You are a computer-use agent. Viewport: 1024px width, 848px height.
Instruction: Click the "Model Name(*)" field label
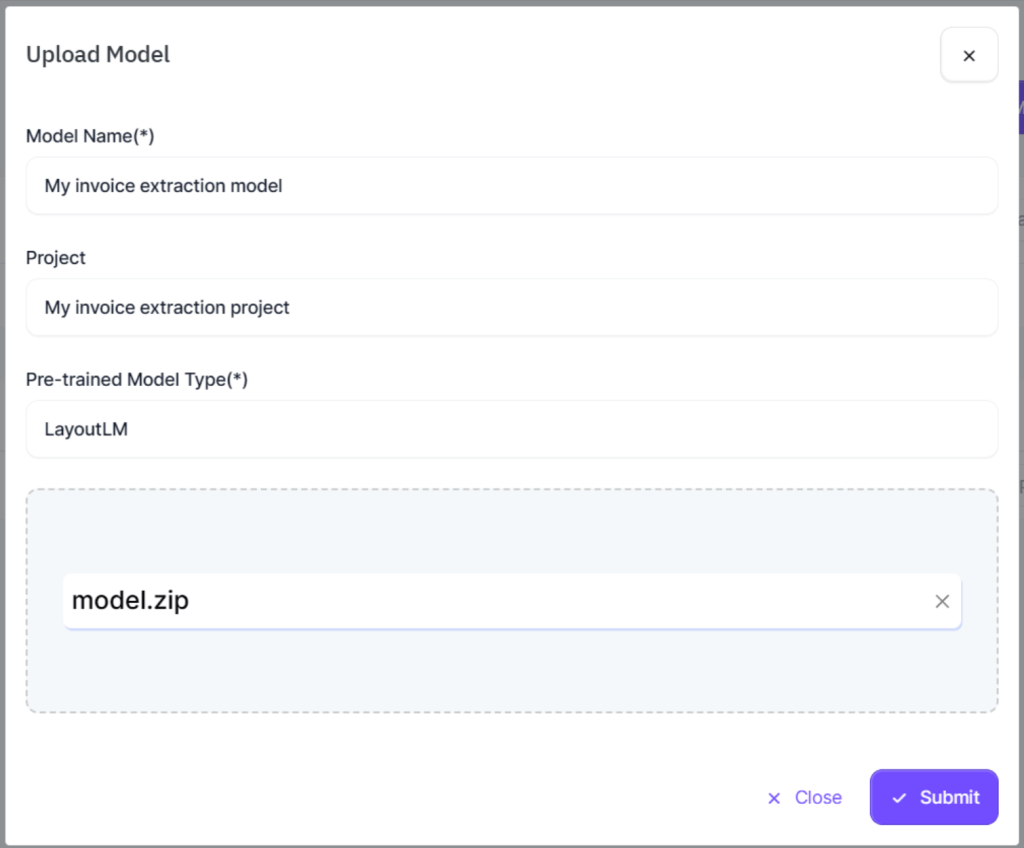click(90, 136)
